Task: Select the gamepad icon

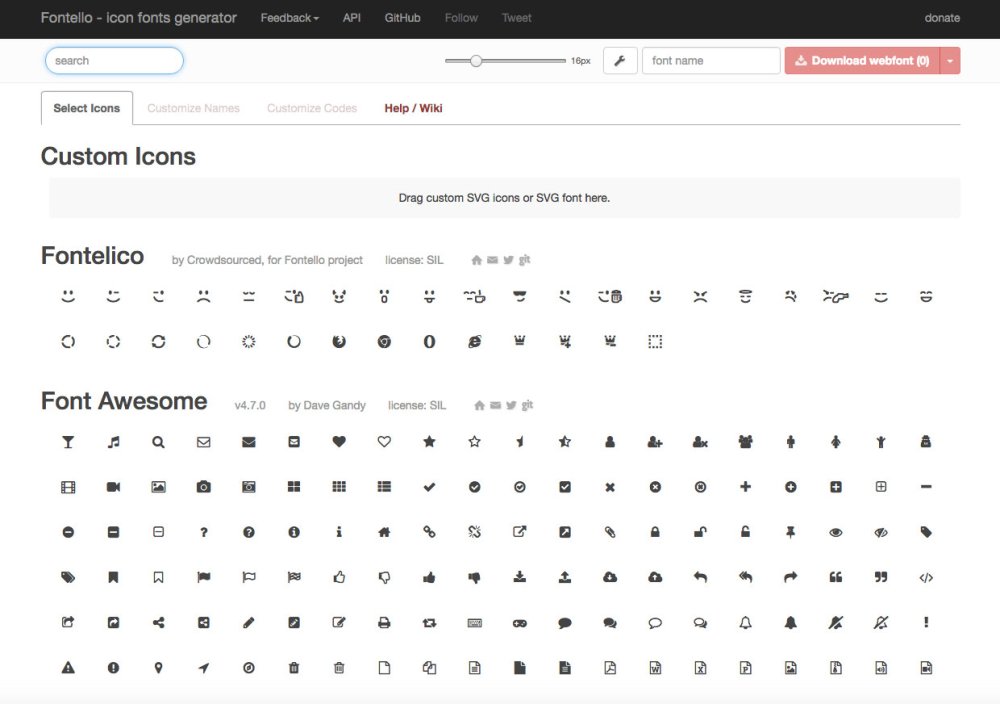Action: [520, 623]
